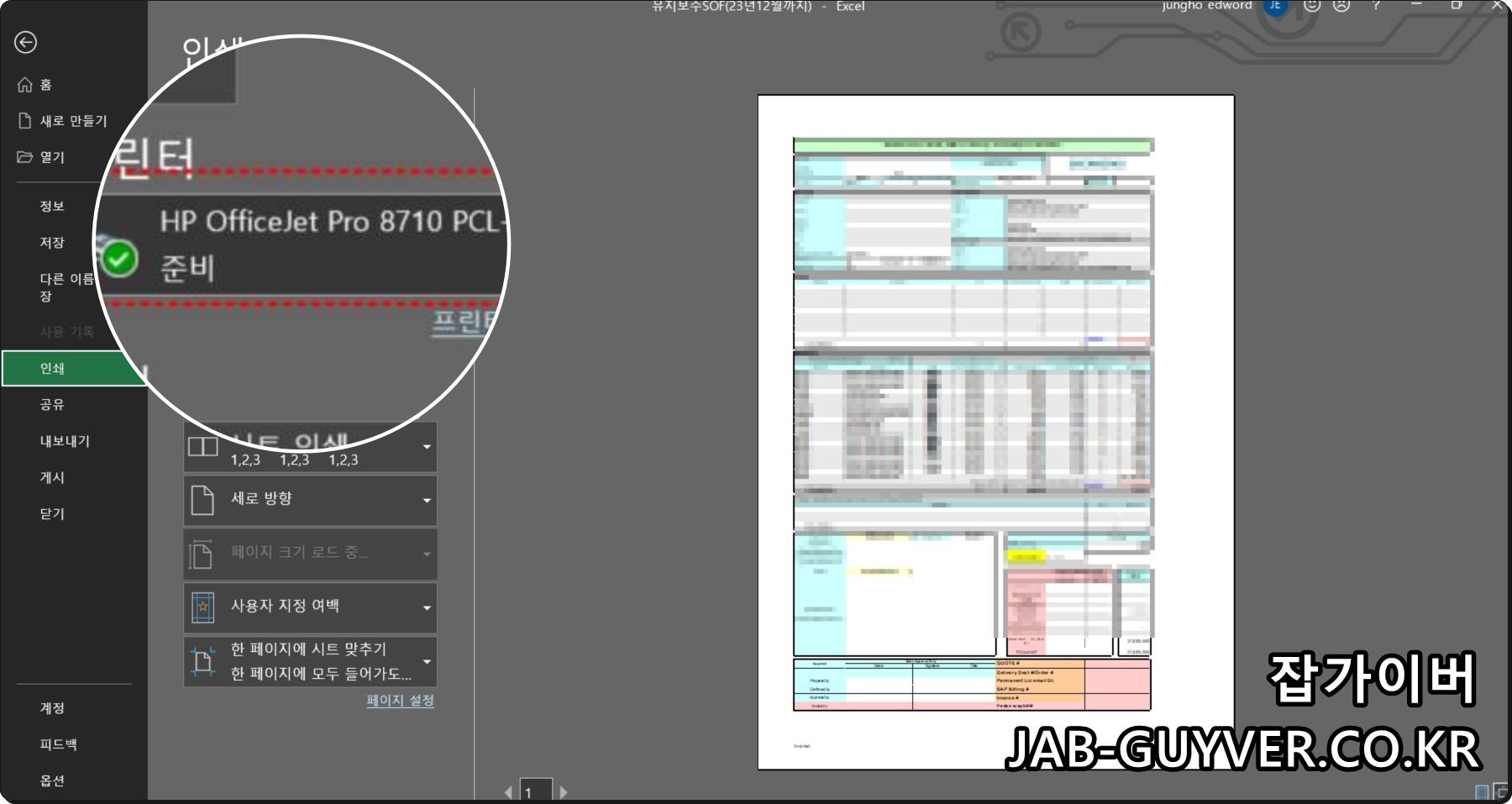Open the 계정 (Account) page
Screen dimensions: 1512x804
[x=52, y=707]
